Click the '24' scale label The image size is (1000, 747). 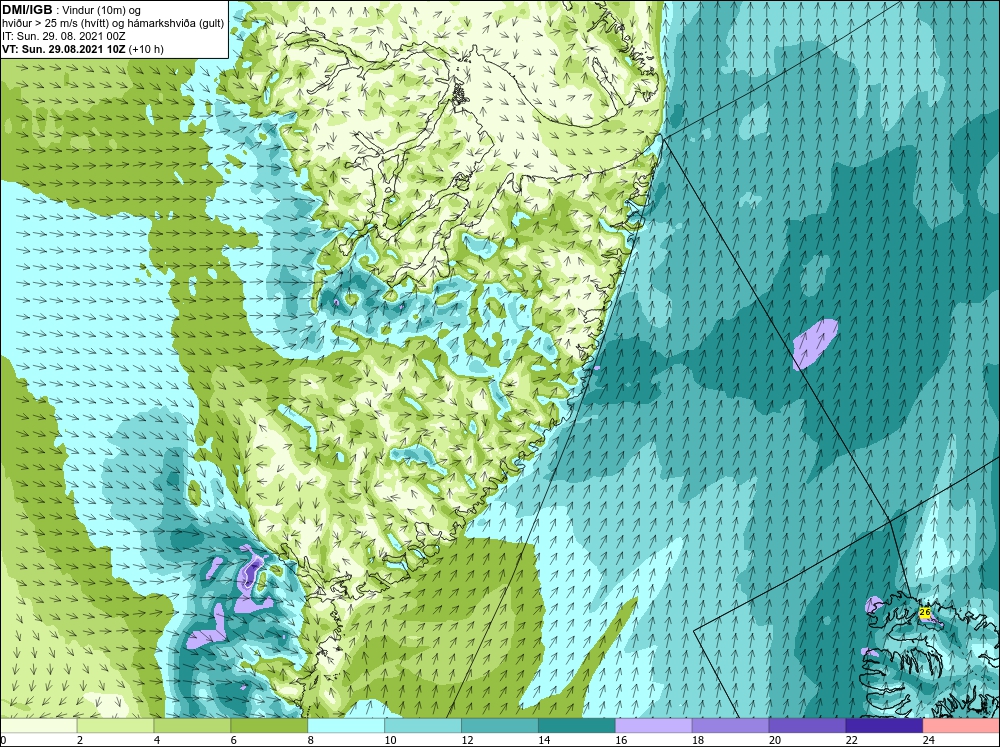tap(929, 740)
